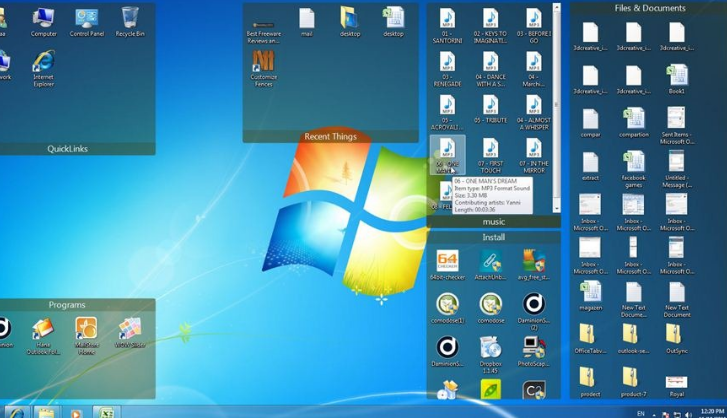Select the 05 - ACROYALI... MP3 file
This screenshot has width=727, height=418.
[x=447, y=112]
